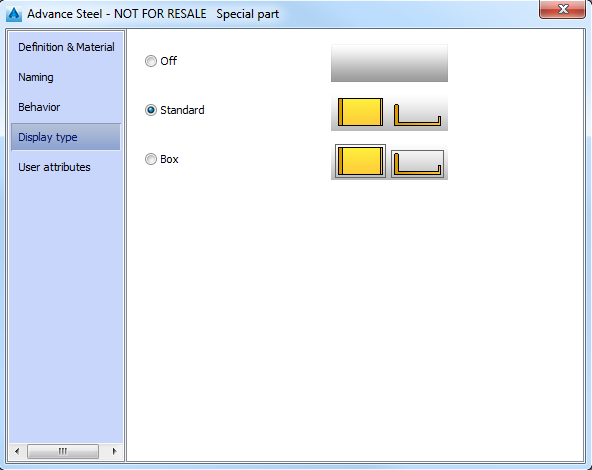Click the sidebar horizontal scrollbar thumb

pyautogui.click(x=63, y=451)
